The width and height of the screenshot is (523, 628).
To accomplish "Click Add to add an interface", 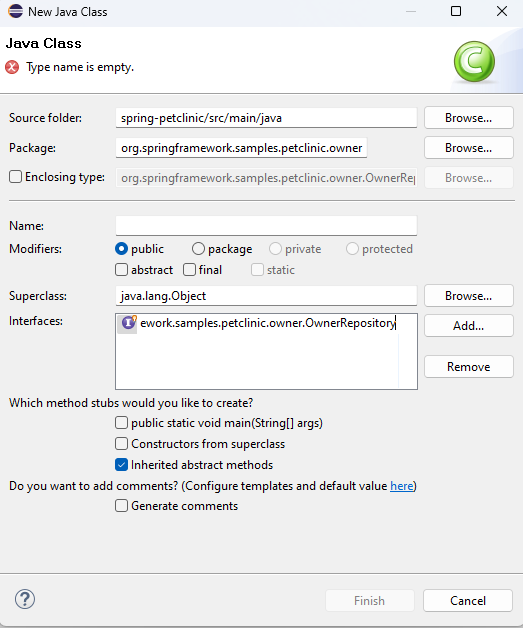I will (469, 326).
